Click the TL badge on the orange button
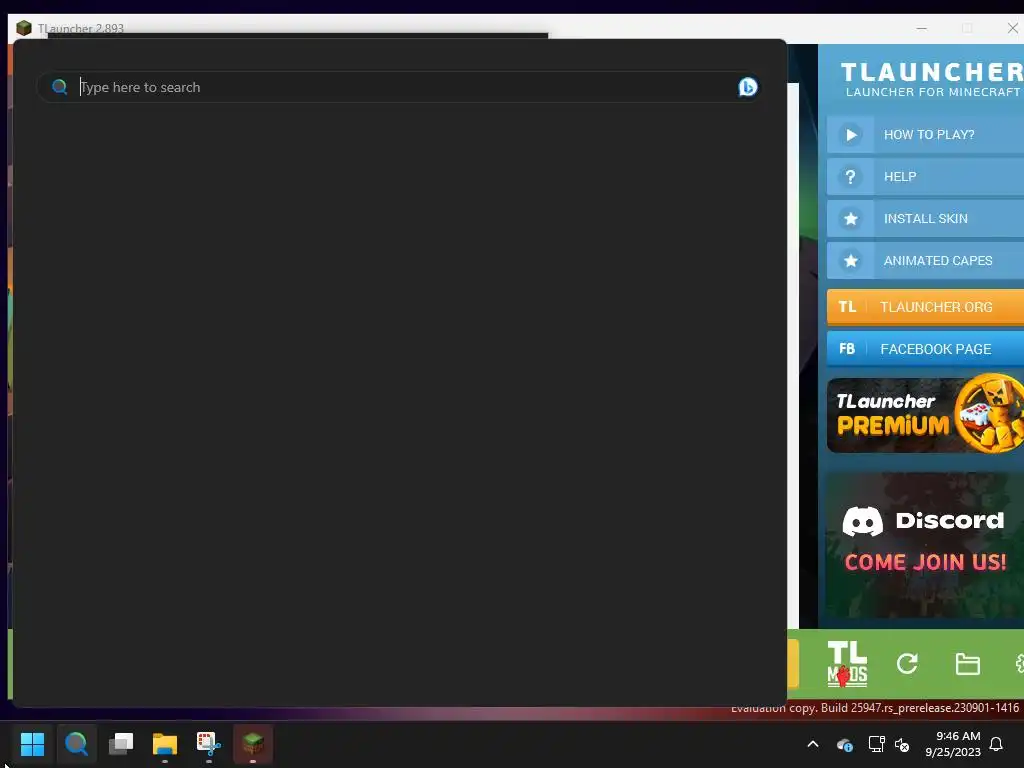Image resolution: width=1024 pixels, height=768 pixels. (847, 307)
